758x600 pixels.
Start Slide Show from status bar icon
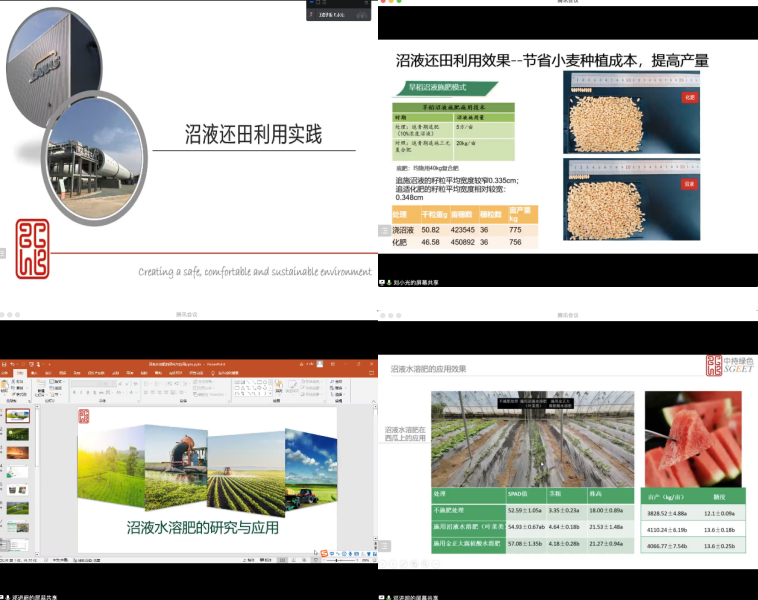(316, 560)
